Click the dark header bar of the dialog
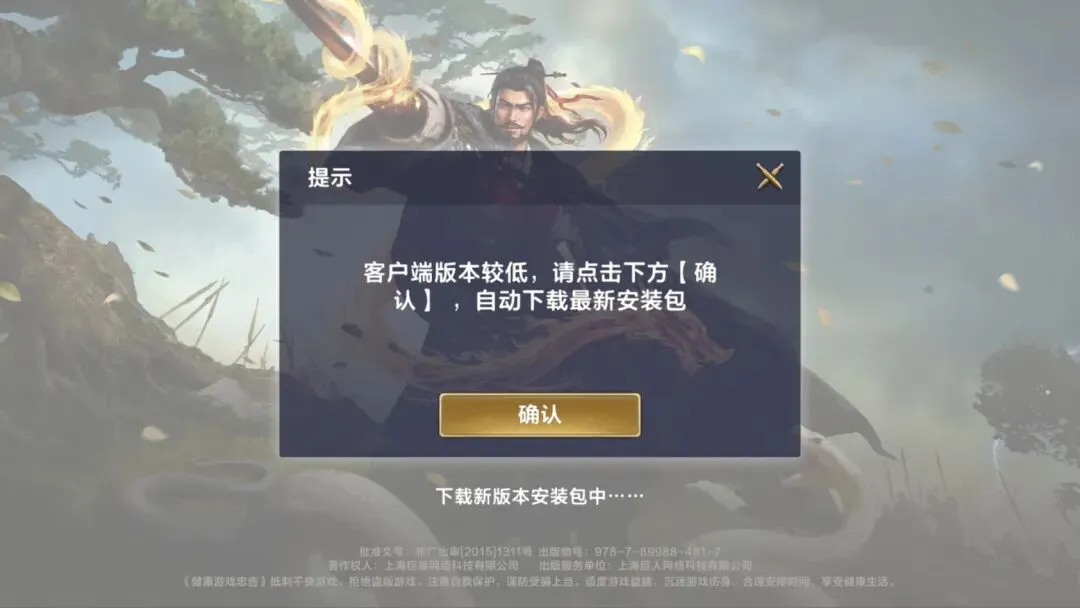This screenshot has width=1080, height=608. click(x=539, y=178)
